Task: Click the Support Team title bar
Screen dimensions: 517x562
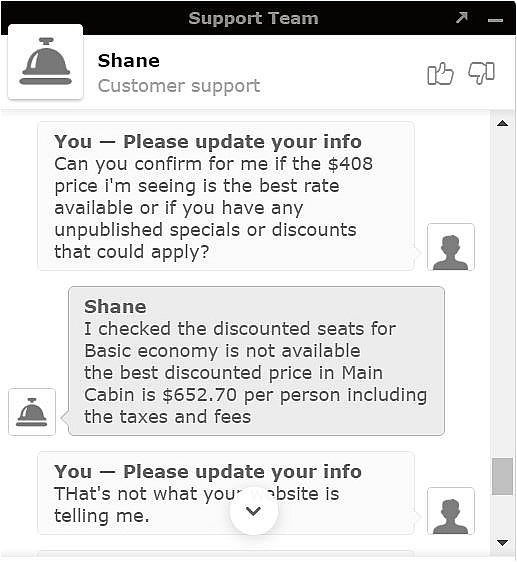Action: pos(253,18)
